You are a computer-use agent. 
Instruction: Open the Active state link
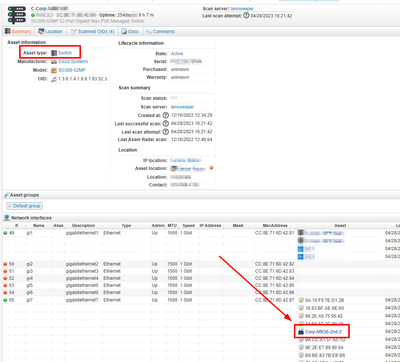pyautogui.click(x=177, y=54)
